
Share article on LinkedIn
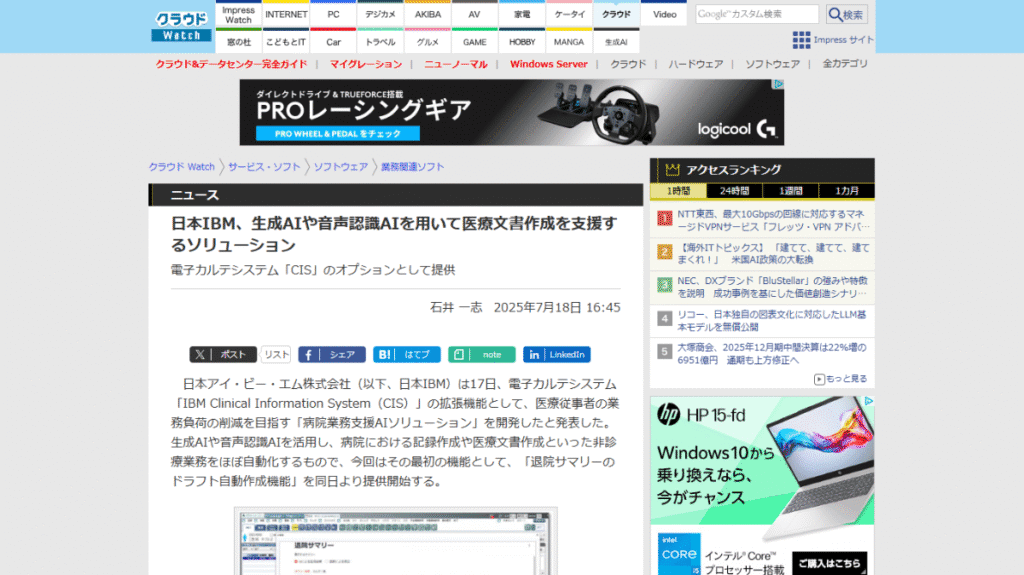point(556,355)
